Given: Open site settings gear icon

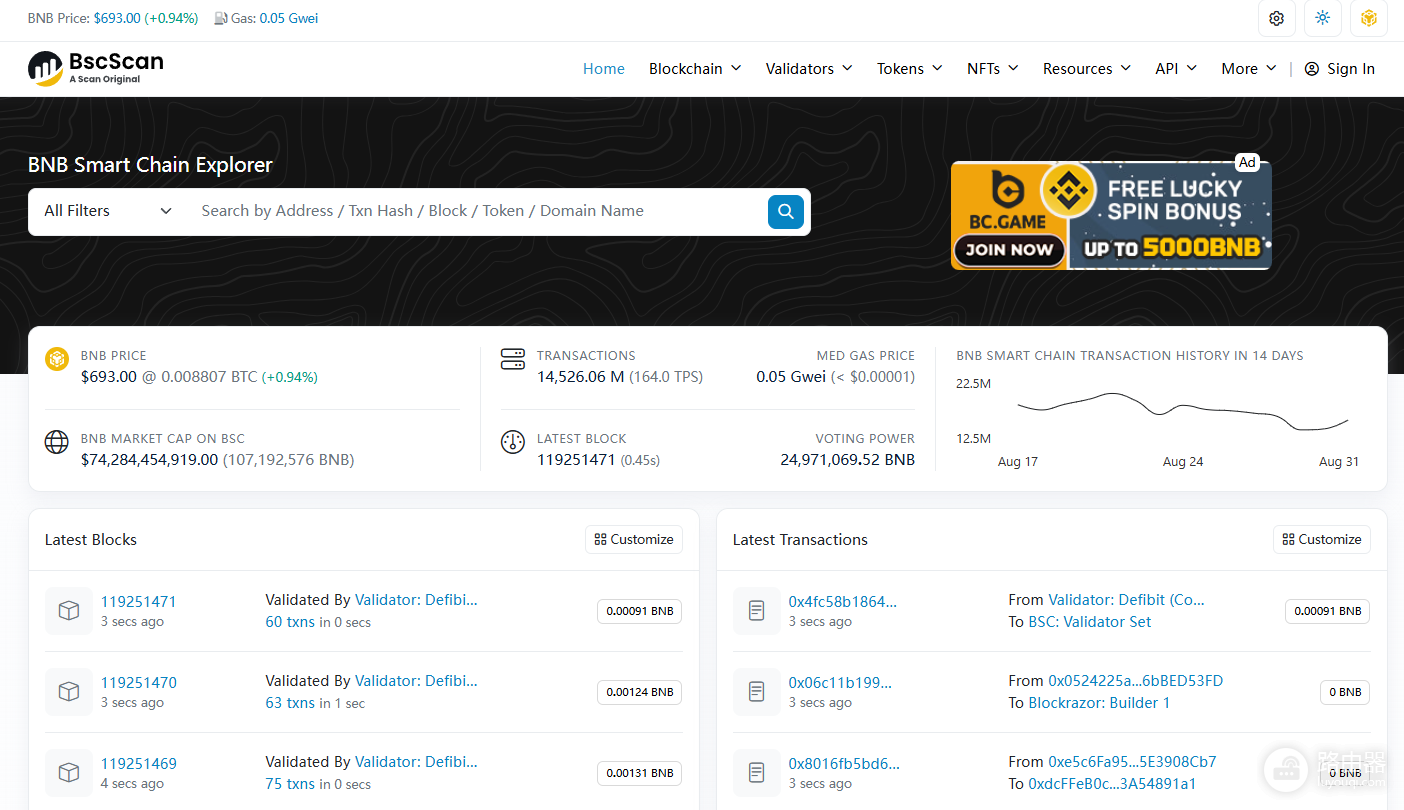Looking at the screenshot, I should point(1277,18).
